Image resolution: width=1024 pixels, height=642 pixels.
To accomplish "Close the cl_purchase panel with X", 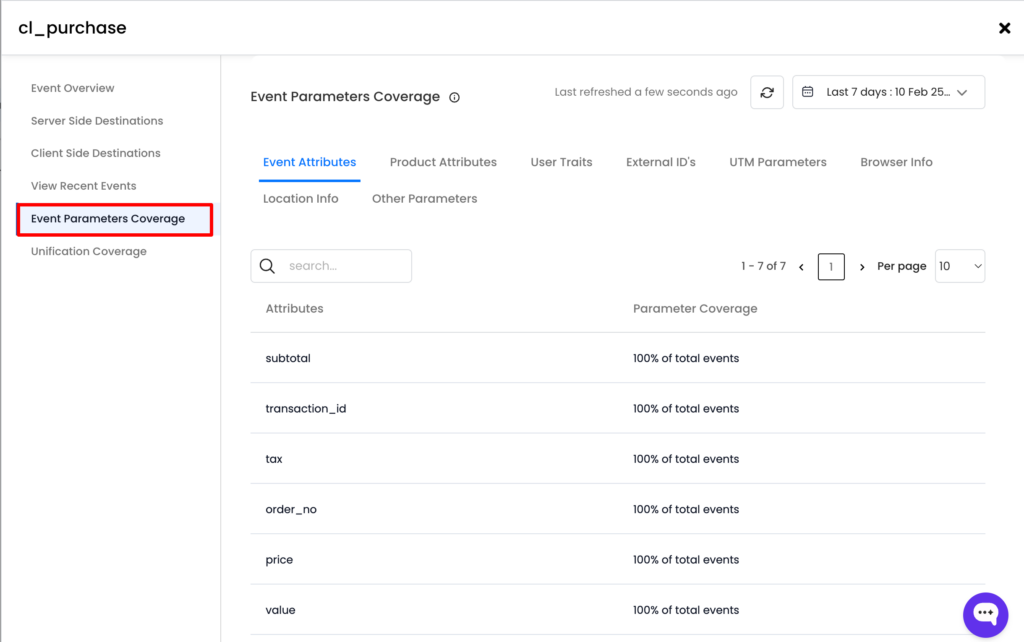I will pos(1004,28).
